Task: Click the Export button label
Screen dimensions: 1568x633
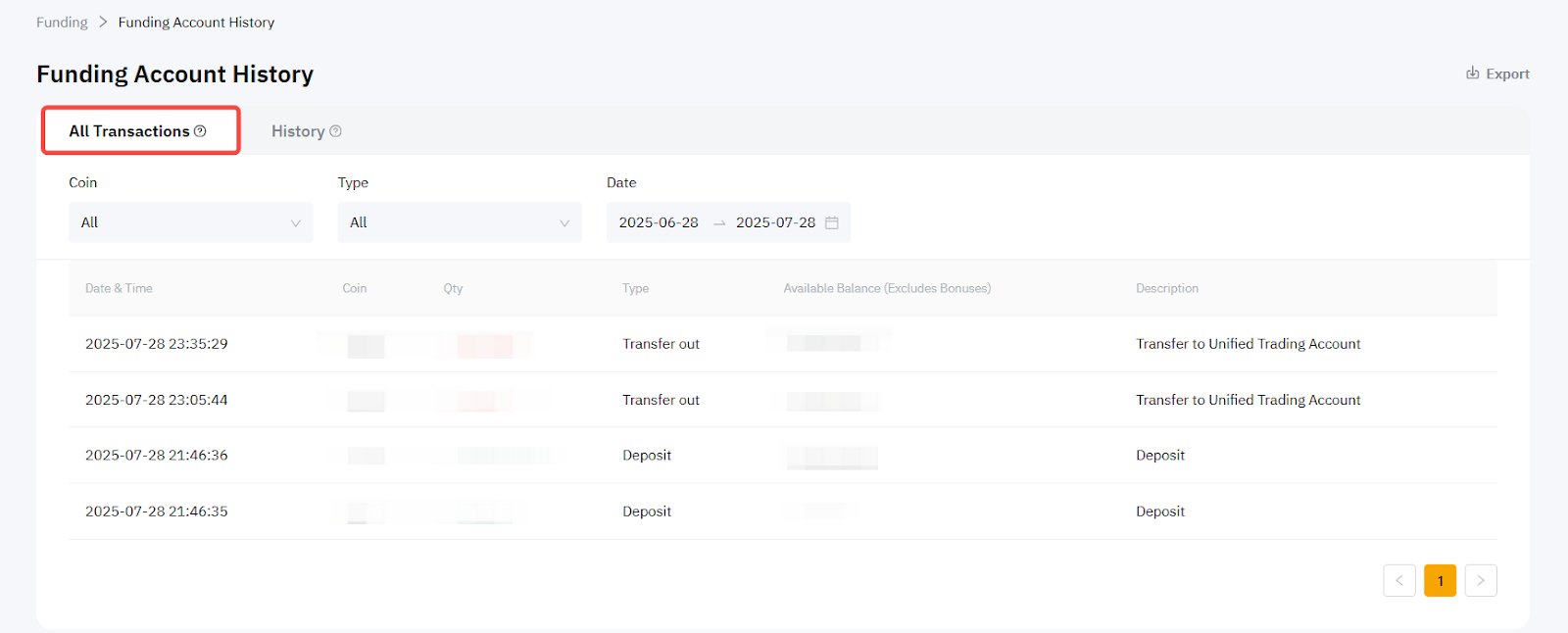Action: [x=1507, y=73]
